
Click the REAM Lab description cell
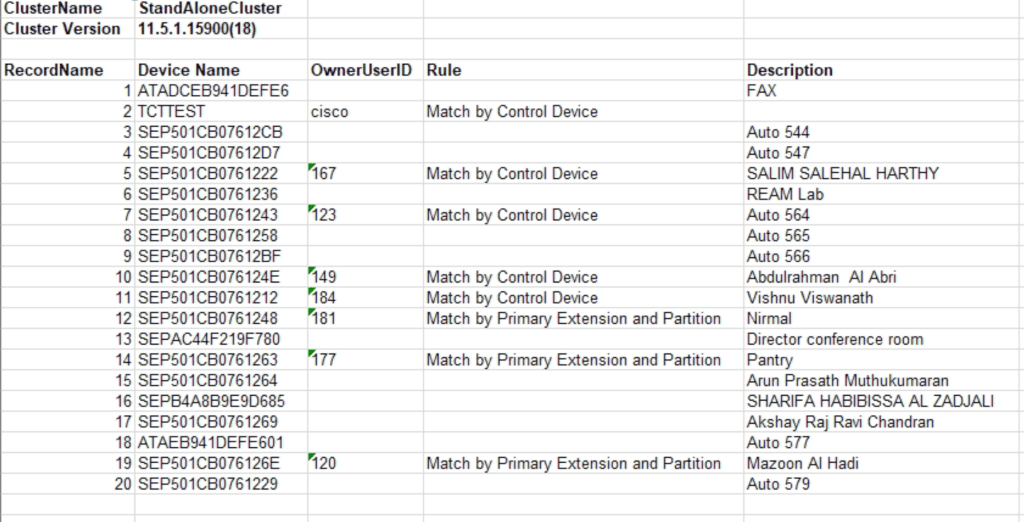(785, 194)
